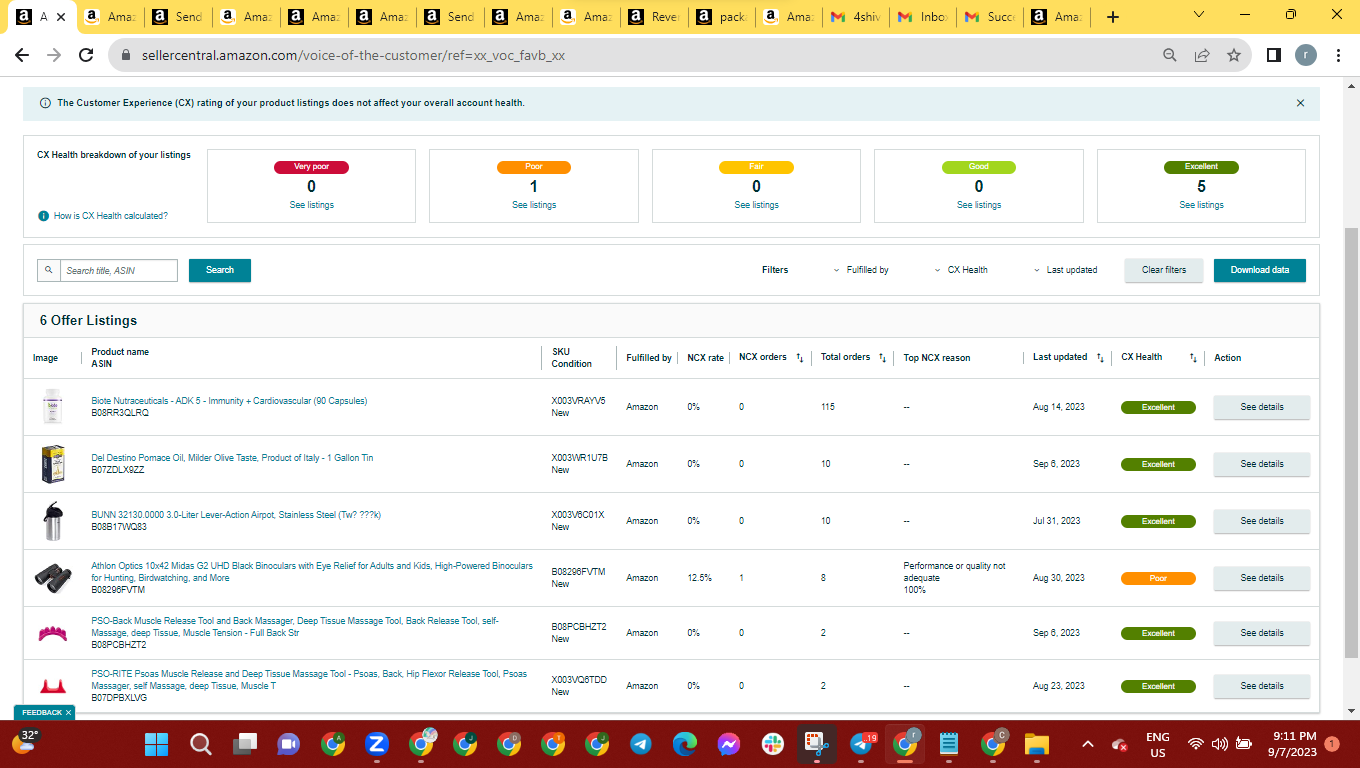Open Del Destino Pomace Oil product link
Screen dimensions: 1360x768
(x=232, y=458)
